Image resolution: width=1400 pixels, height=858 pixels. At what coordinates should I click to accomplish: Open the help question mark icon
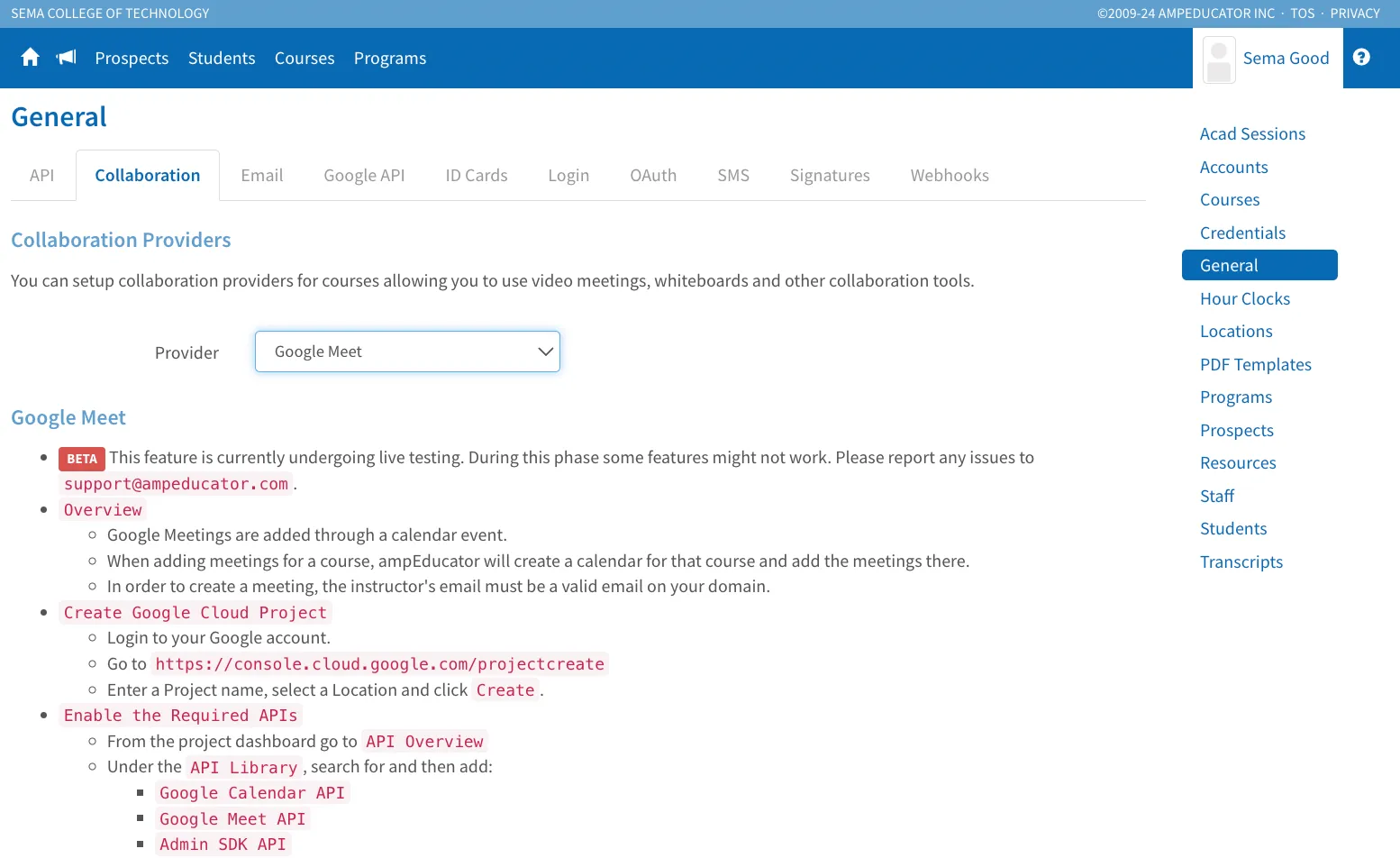(1361, 57)
